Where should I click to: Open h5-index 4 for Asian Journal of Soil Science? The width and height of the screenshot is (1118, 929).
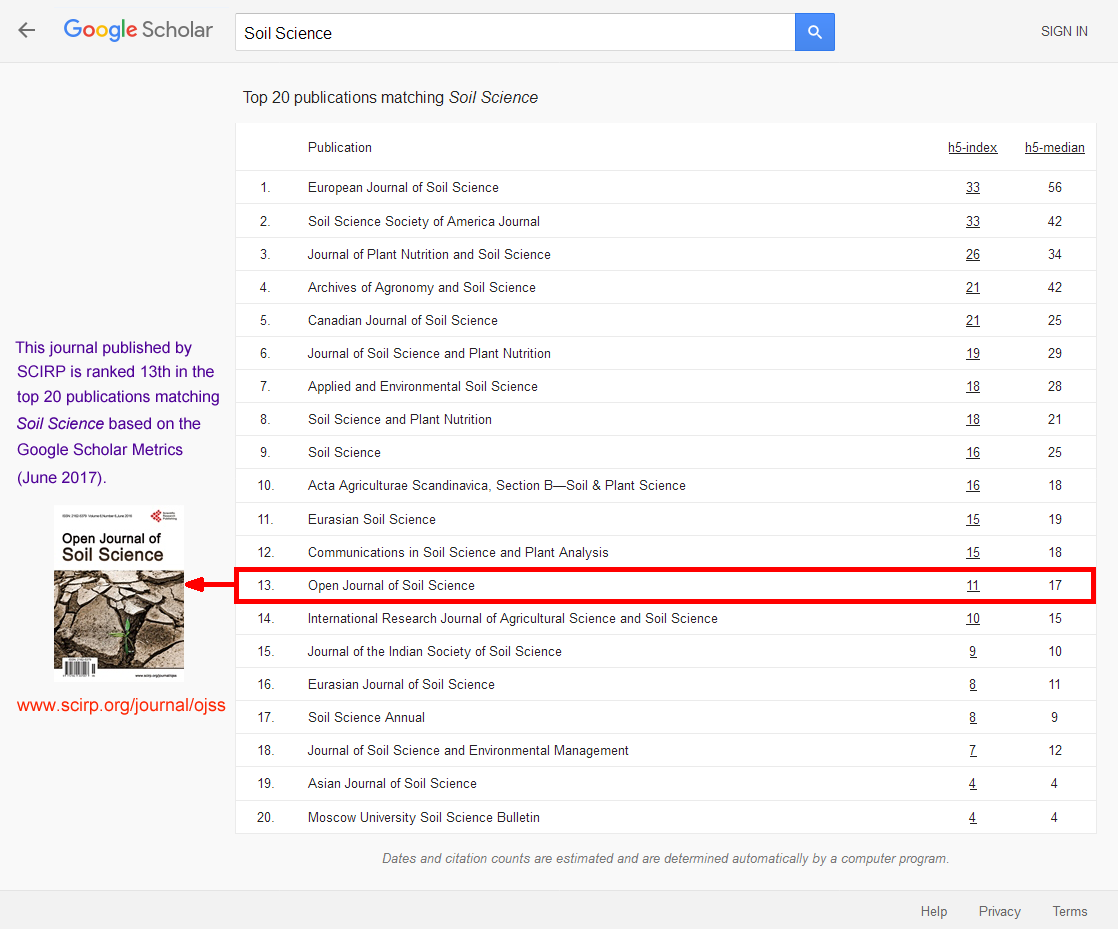pos(973,784)
